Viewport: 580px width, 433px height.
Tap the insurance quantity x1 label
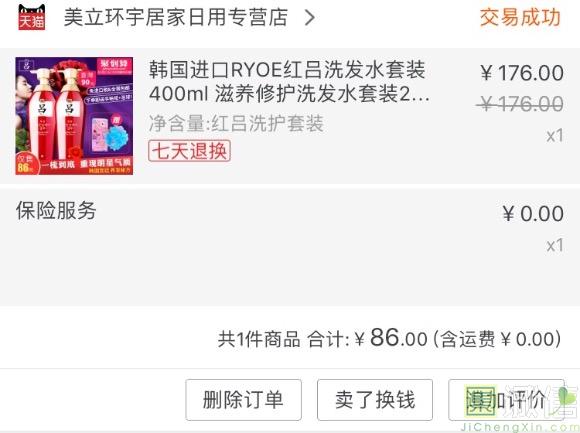pyautogui.click(x=555, y=246)
